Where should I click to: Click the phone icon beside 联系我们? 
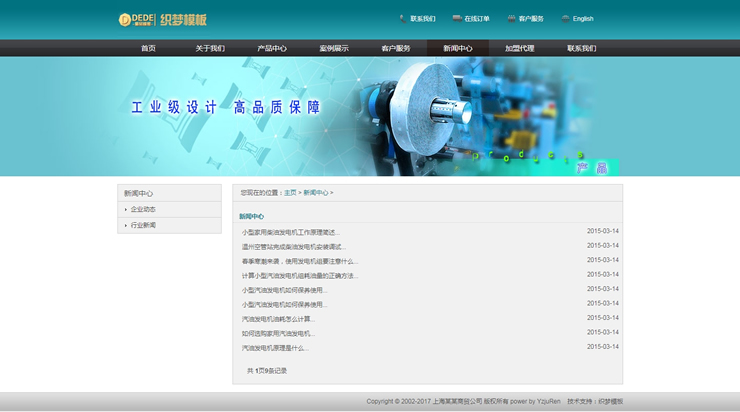[402, 18]
